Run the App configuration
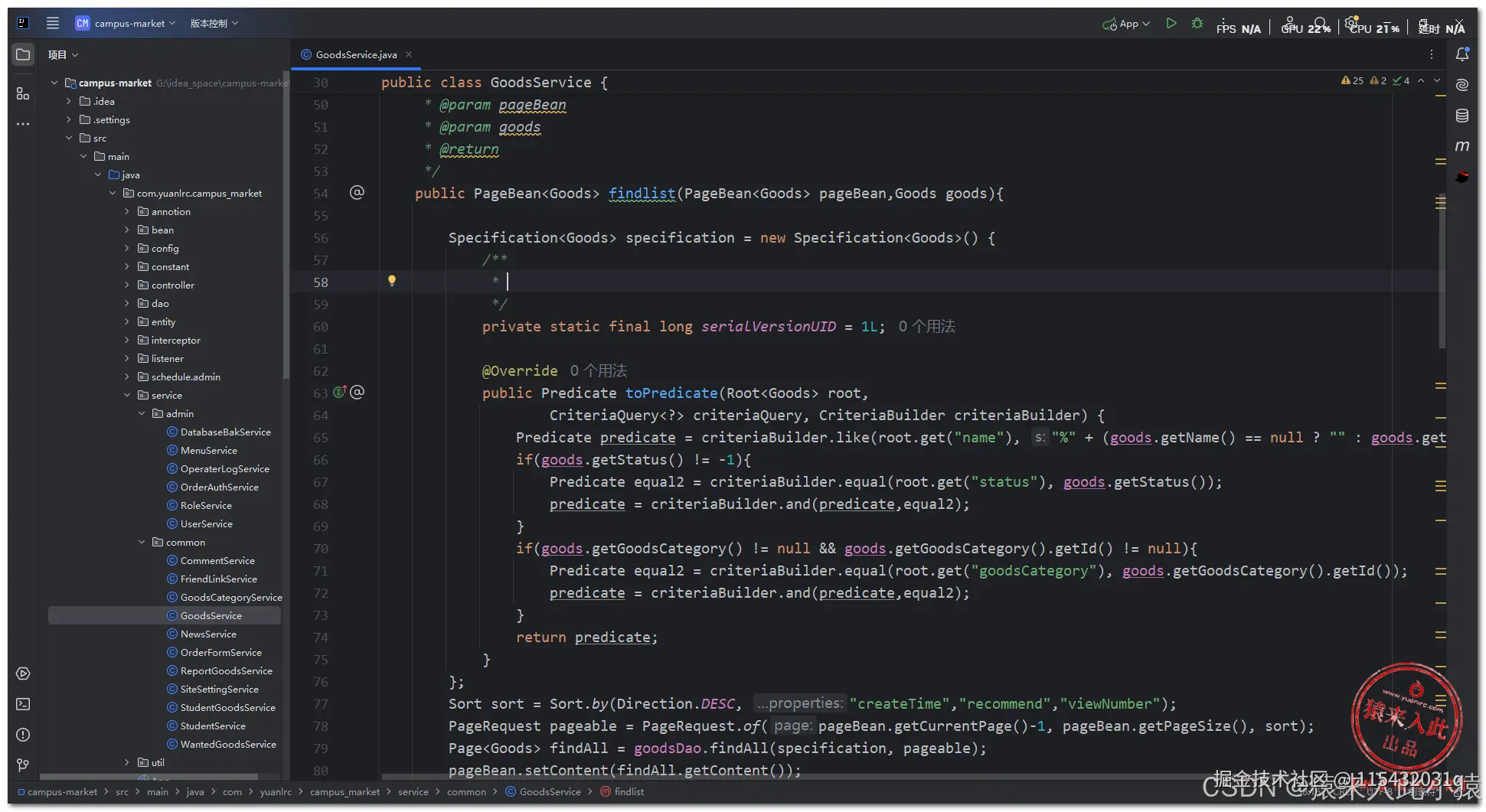The image size is (1486, 812). click(x=1171, y=24)
